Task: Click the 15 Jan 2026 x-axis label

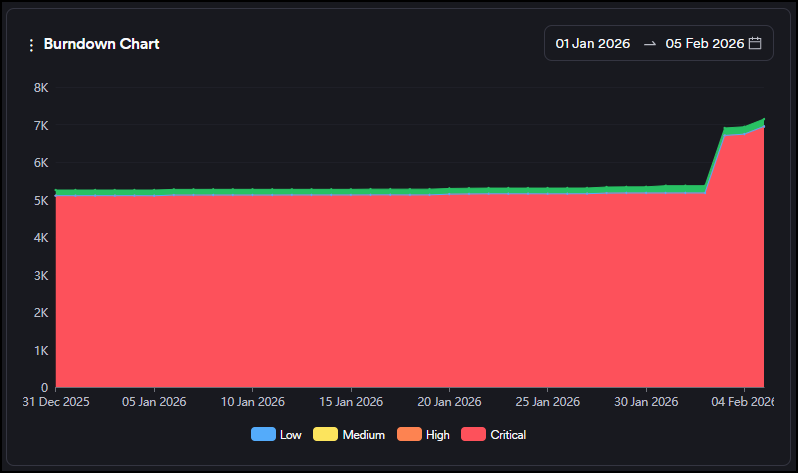Action: coord(350,402)
